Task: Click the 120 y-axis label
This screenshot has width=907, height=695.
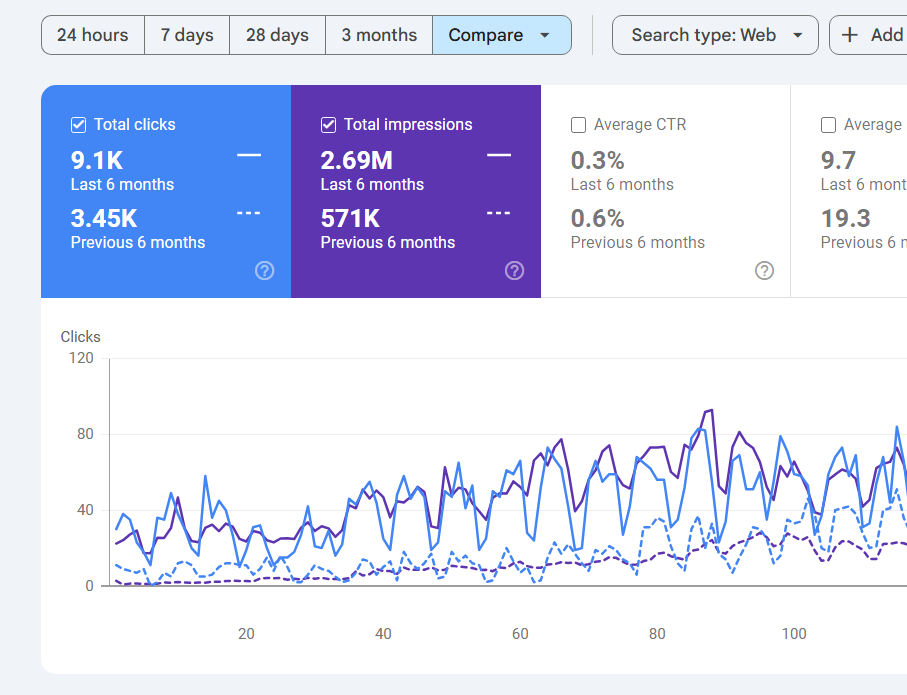Action: click(x=81, y=358)
